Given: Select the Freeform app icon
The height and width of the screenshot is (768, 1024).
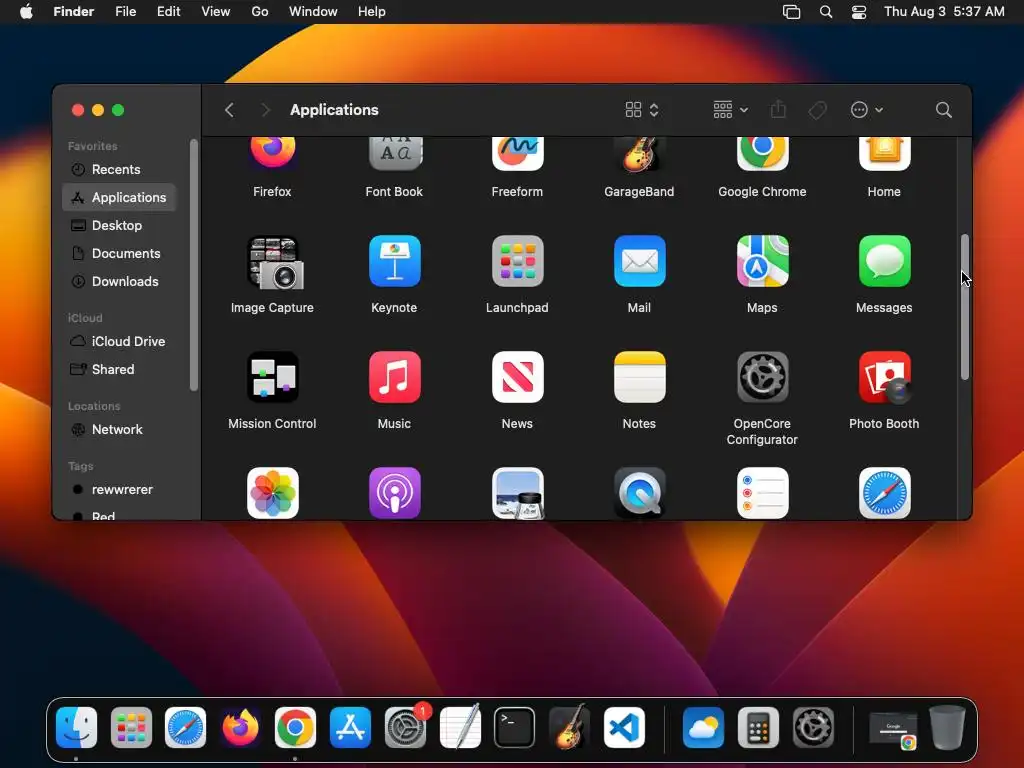Looking at the screenshot, I should (x=517, y=153).
